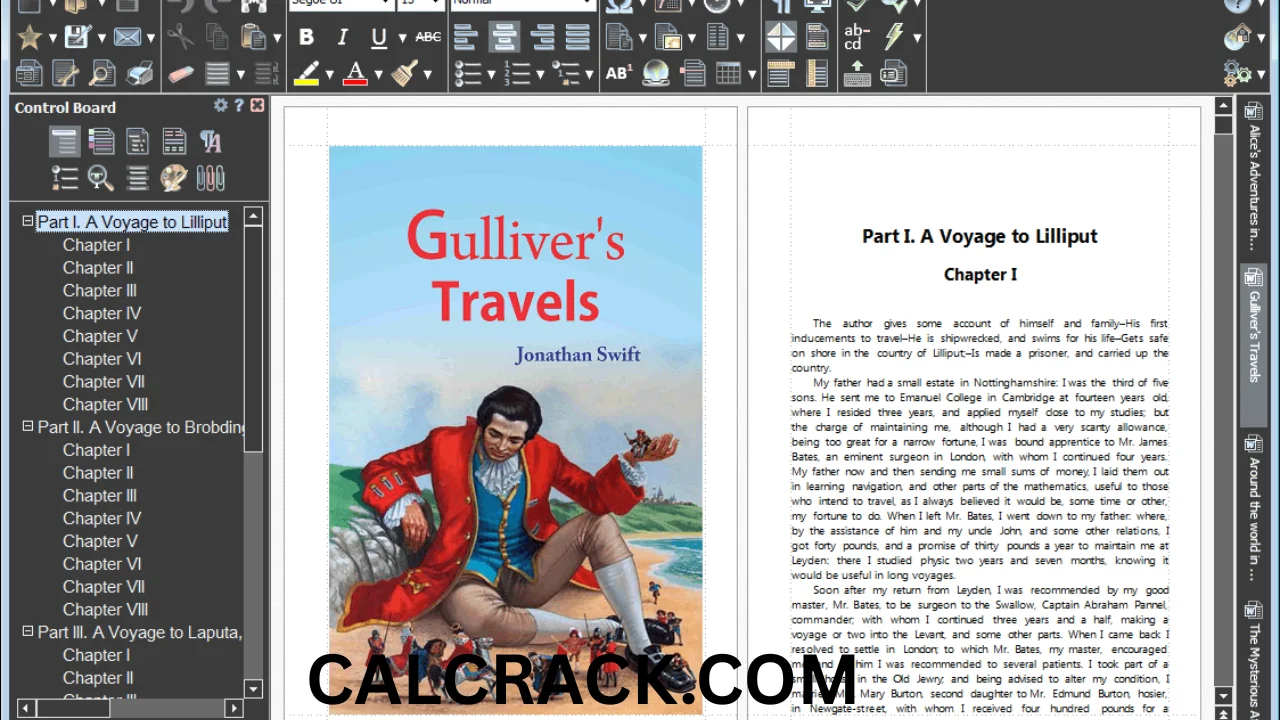Select the Control Board headings outline icon
The image size is (1280, 720).
[x=65, y=142]
